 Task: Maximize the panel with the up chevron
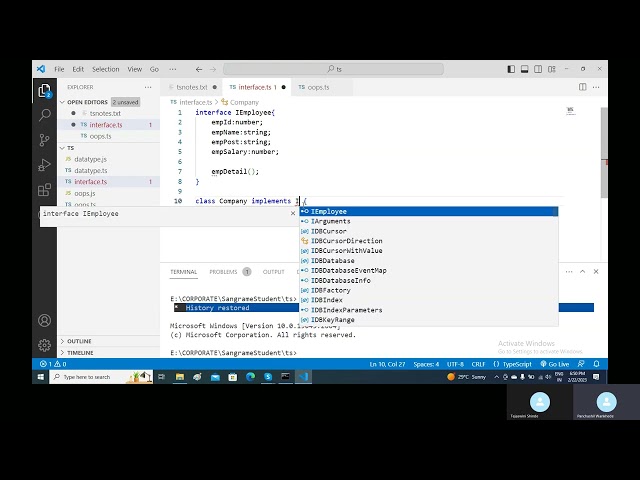tap(582, 271)
